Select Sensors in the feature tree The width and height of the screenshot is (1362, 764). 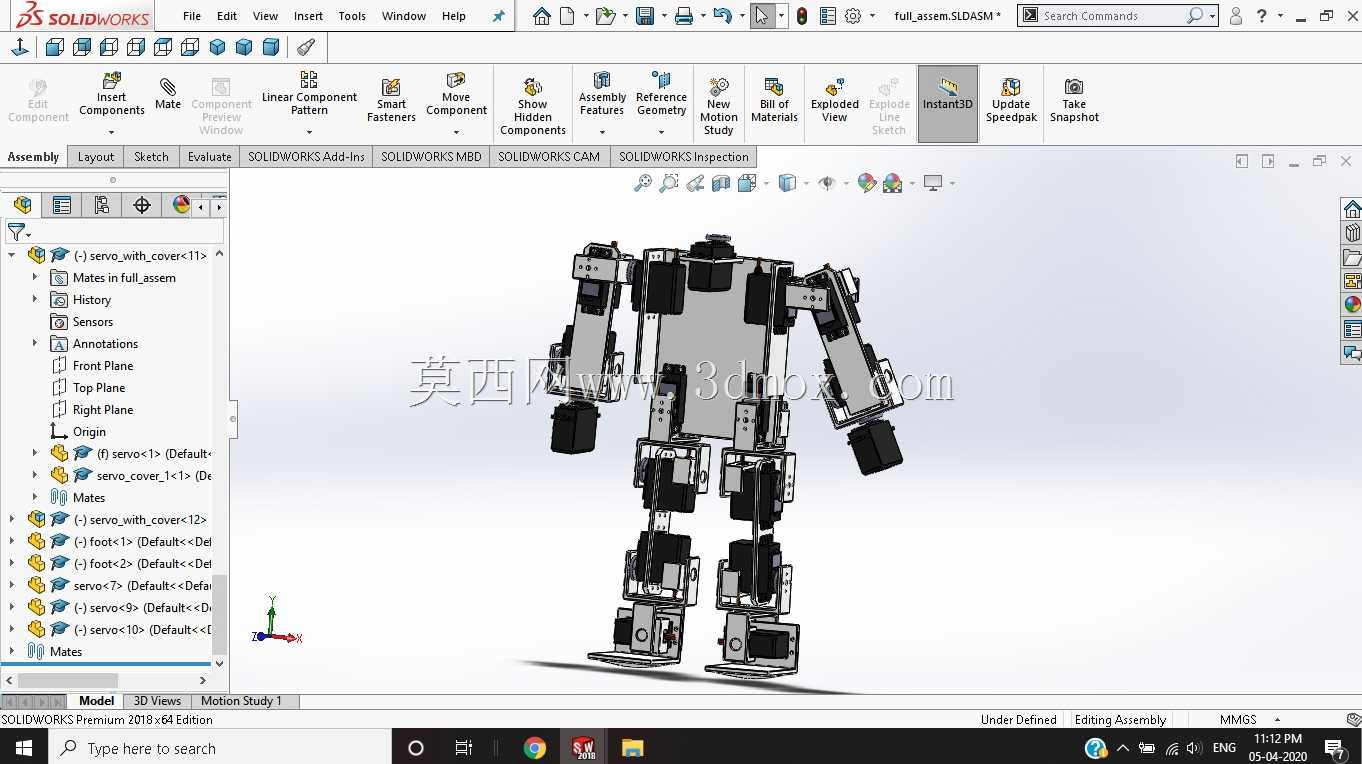pos(93,322)
